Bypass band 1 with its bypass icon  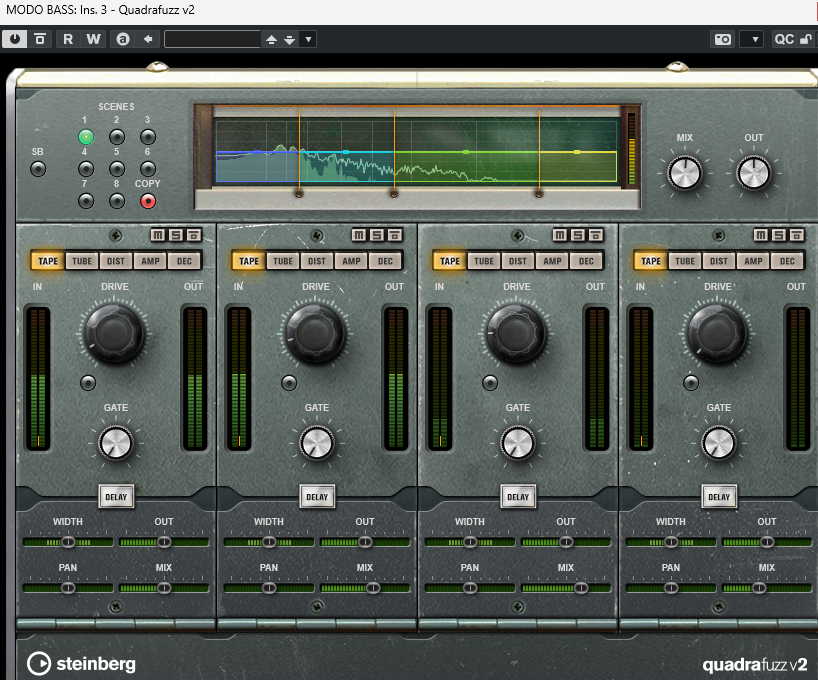(x=194, y=235)
